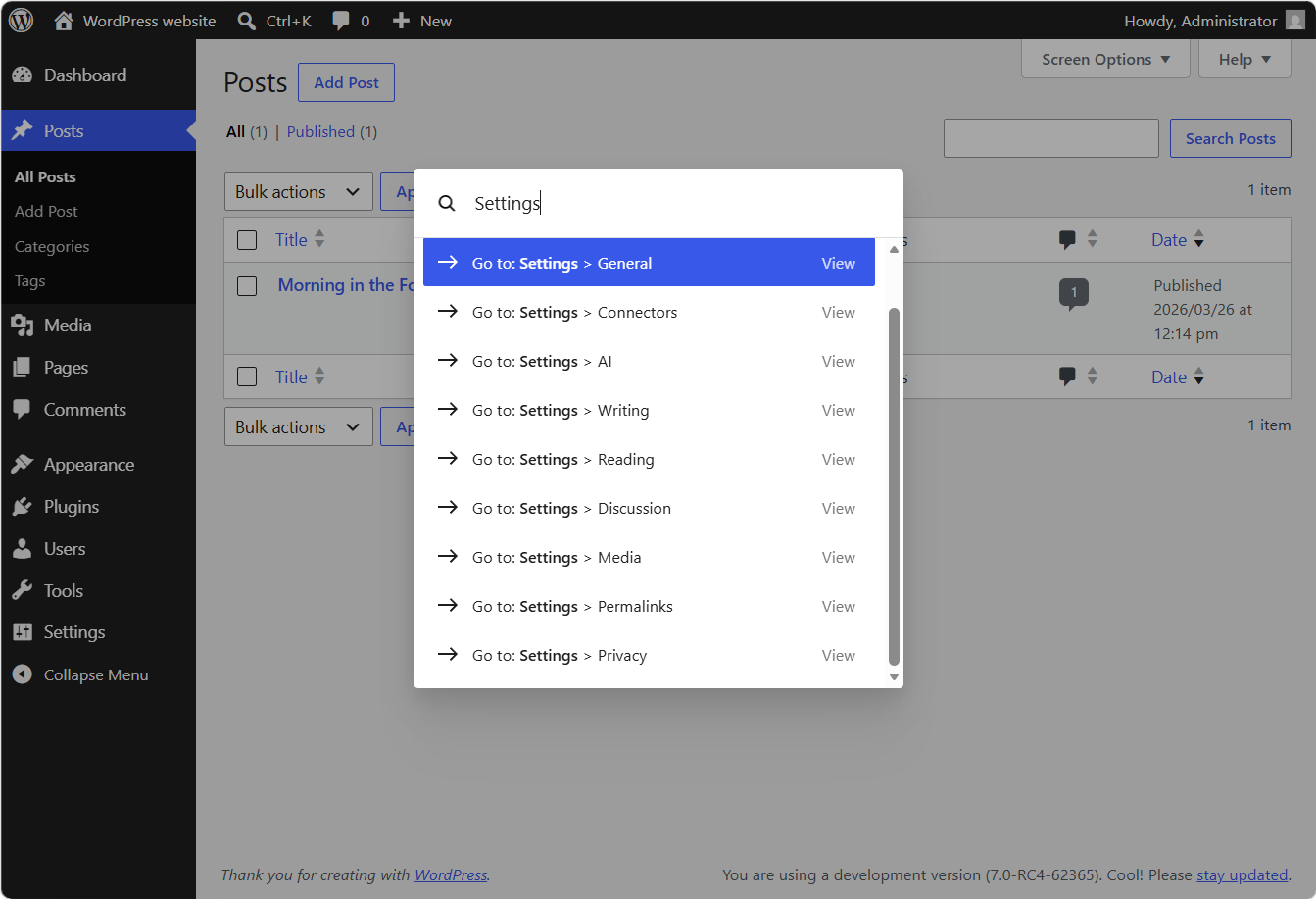Click the comments bubble icon in admin bar
1316x899 pixels.
(341, 21)
